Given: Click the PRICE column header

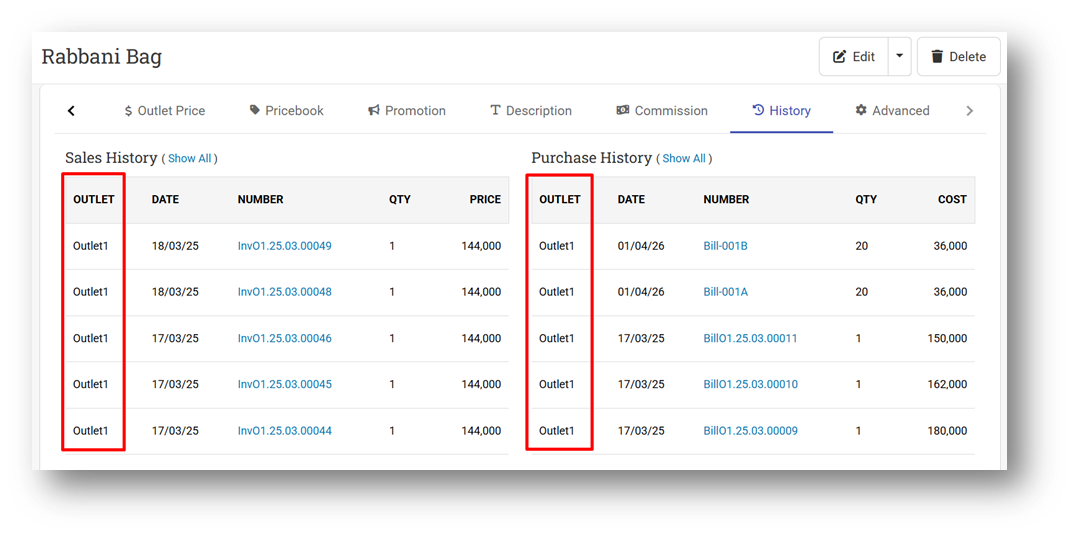Looking at the screenshot, I should coord(485,200).
